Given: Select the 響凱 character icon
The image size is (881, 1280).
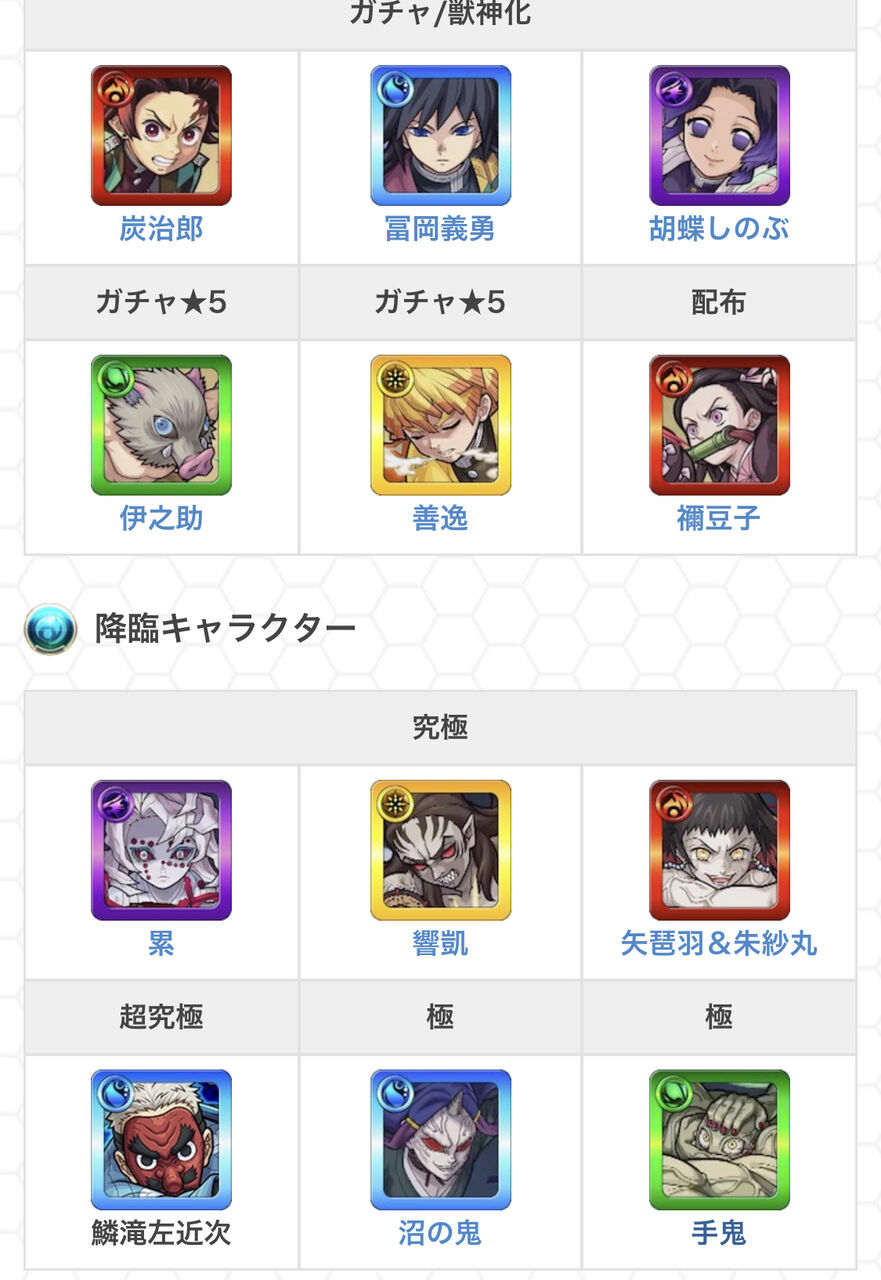Looking at the screenshot, I should coord(440,850).
